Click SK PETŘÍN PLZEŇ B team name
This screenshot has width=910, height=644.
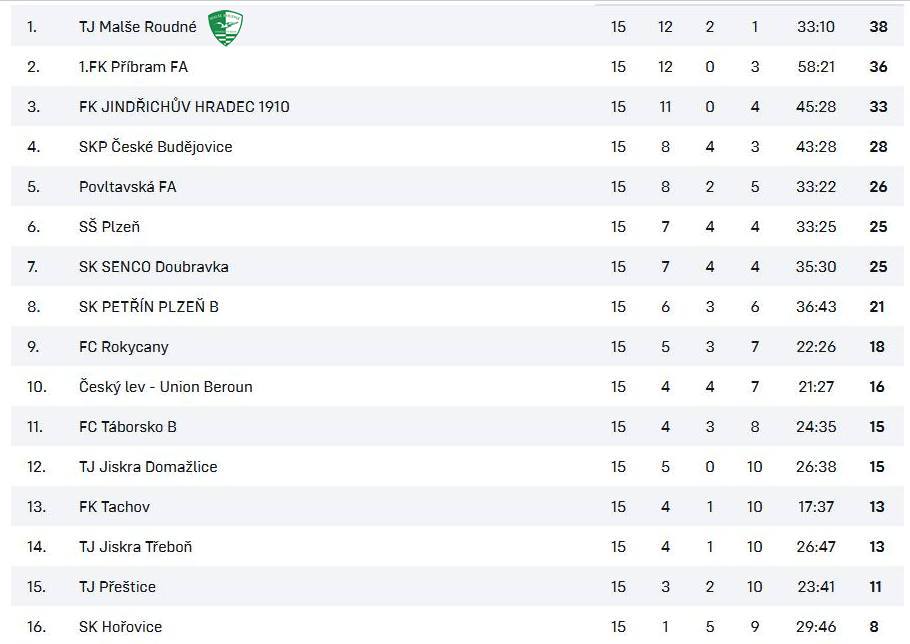pos(149,307)
